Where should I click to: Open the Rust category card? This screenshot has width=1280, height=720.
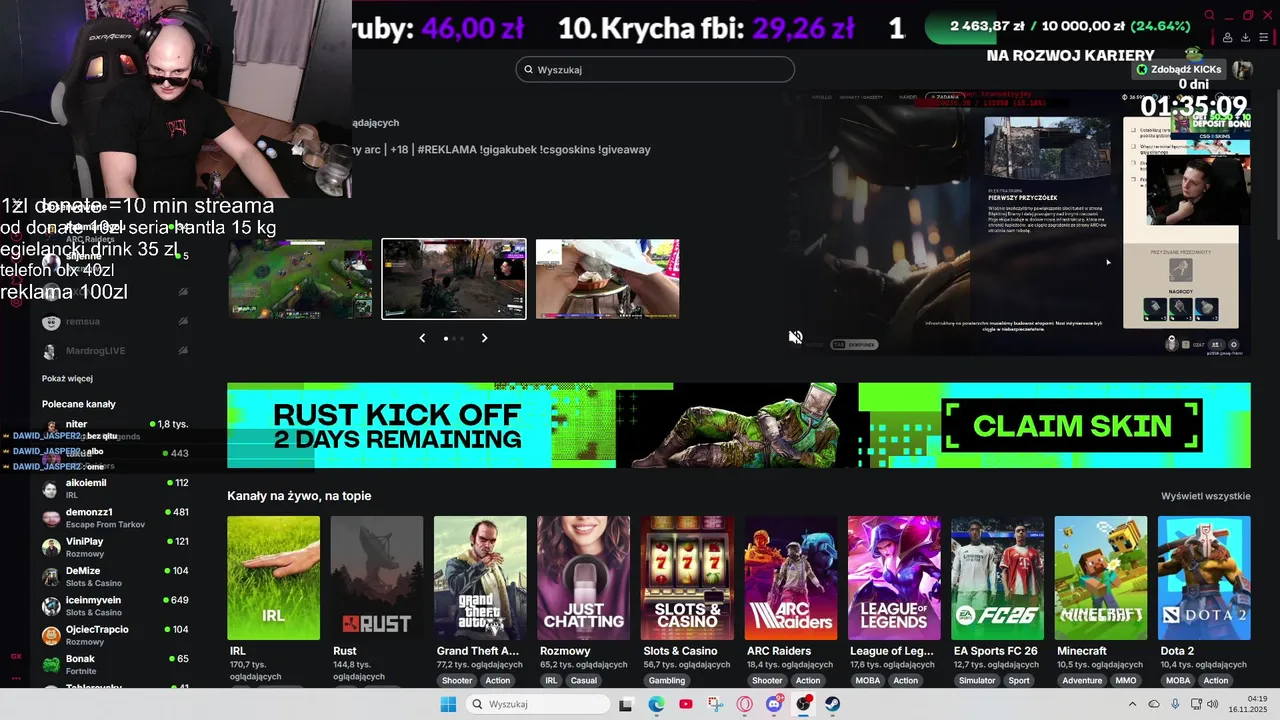click(x=377, y=578)
